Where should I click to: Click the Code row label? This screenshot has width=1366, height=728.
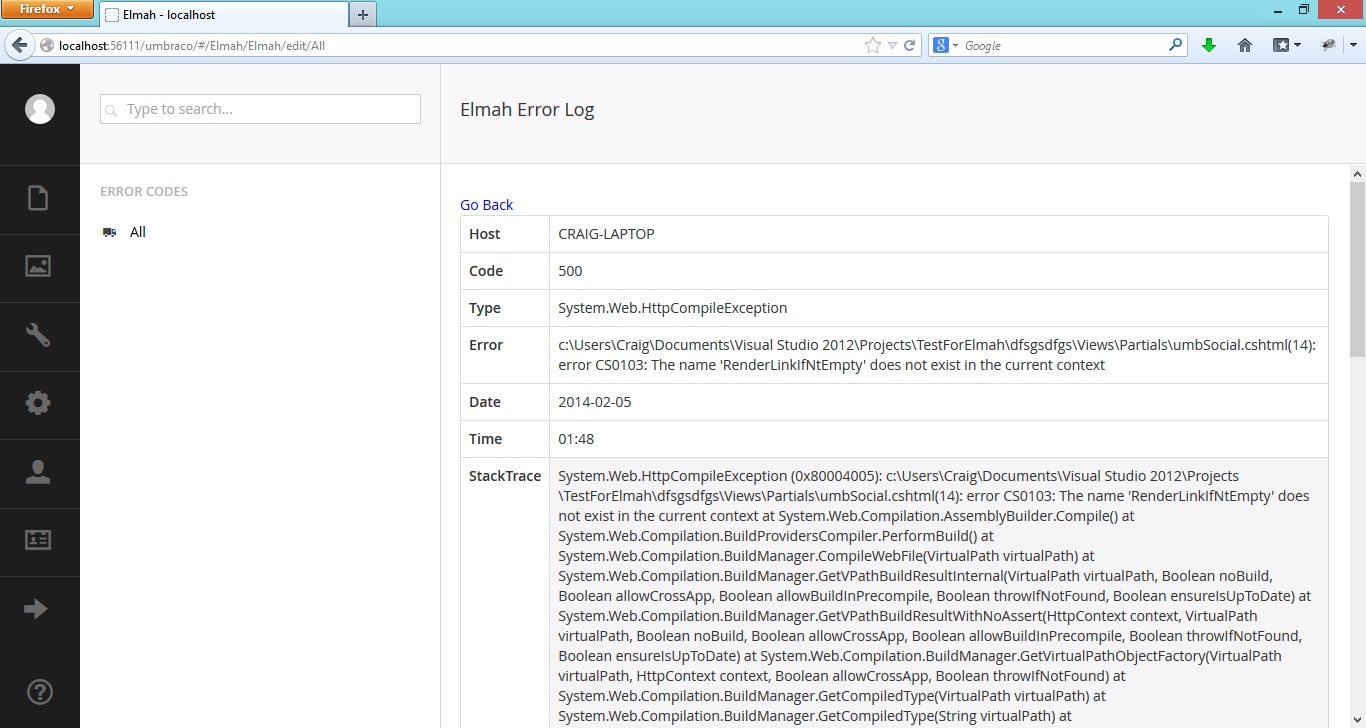[486, 271]
